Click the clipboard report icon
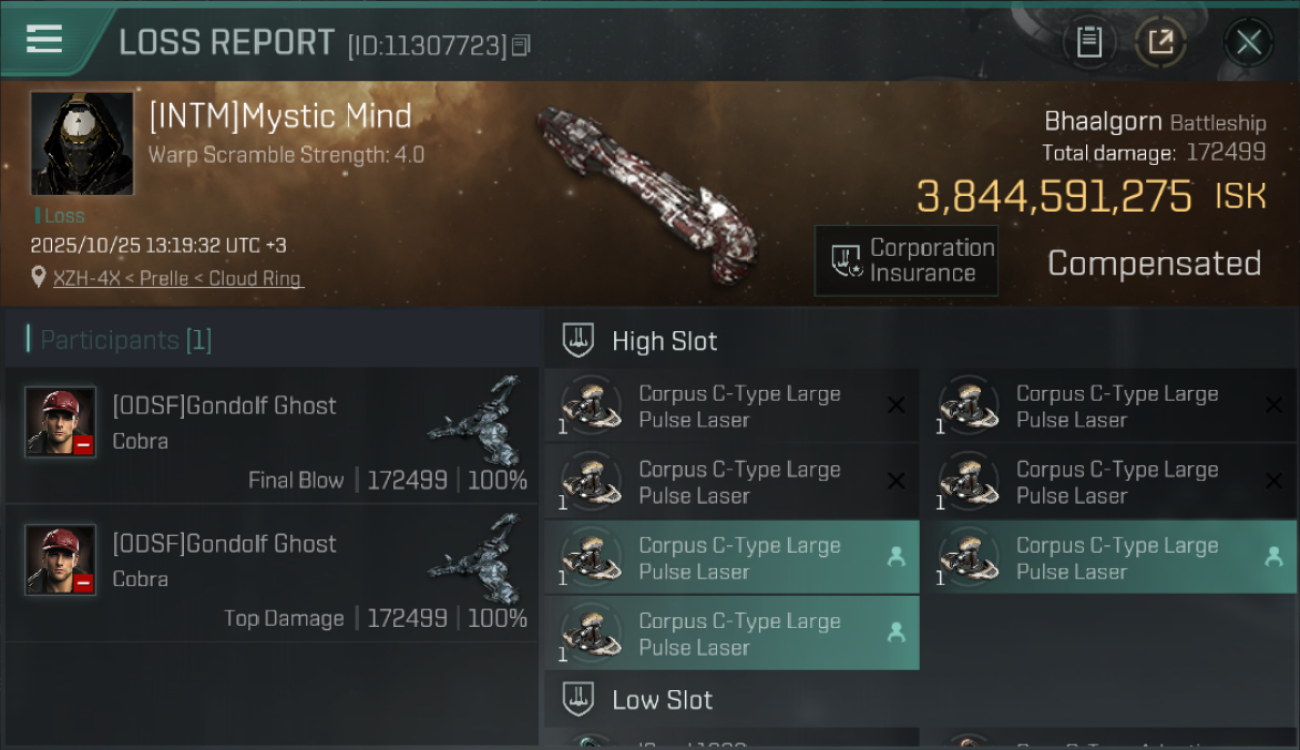 [x=1089, y=42]
